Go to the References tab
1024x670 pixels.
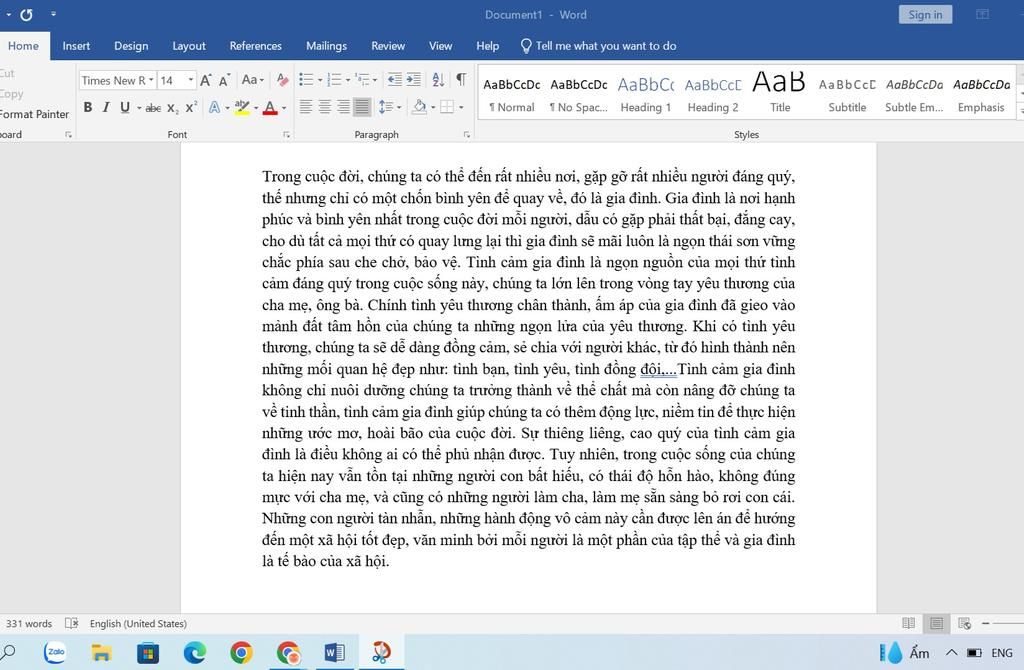pyautogui.click(x=255, y=46)
